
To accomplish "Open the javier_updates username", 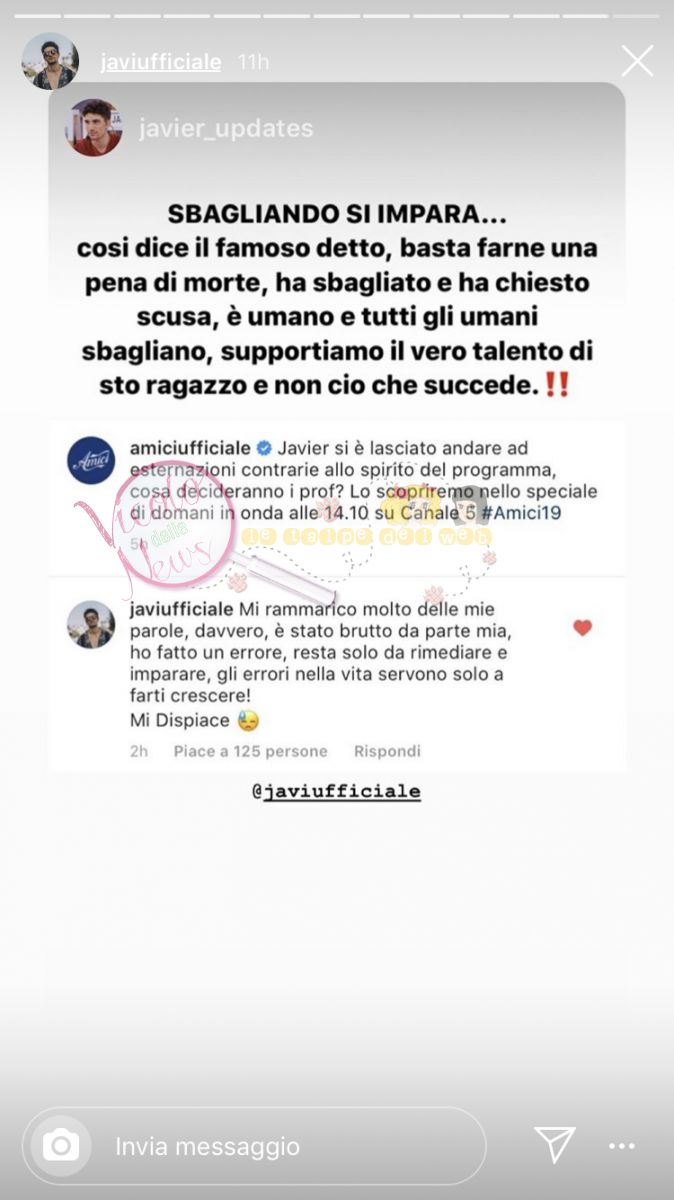I will coord(228,129).
